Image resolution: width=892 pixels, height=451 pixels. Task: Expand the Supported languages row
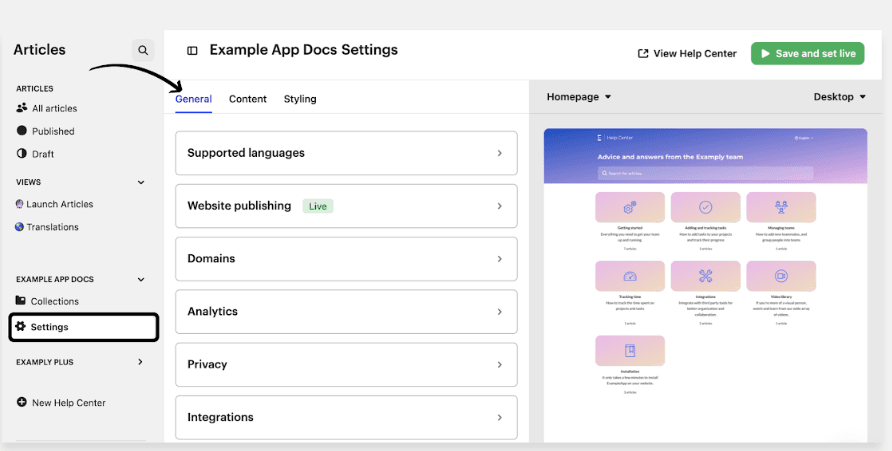pyautogui.click(x=346, y=153)
